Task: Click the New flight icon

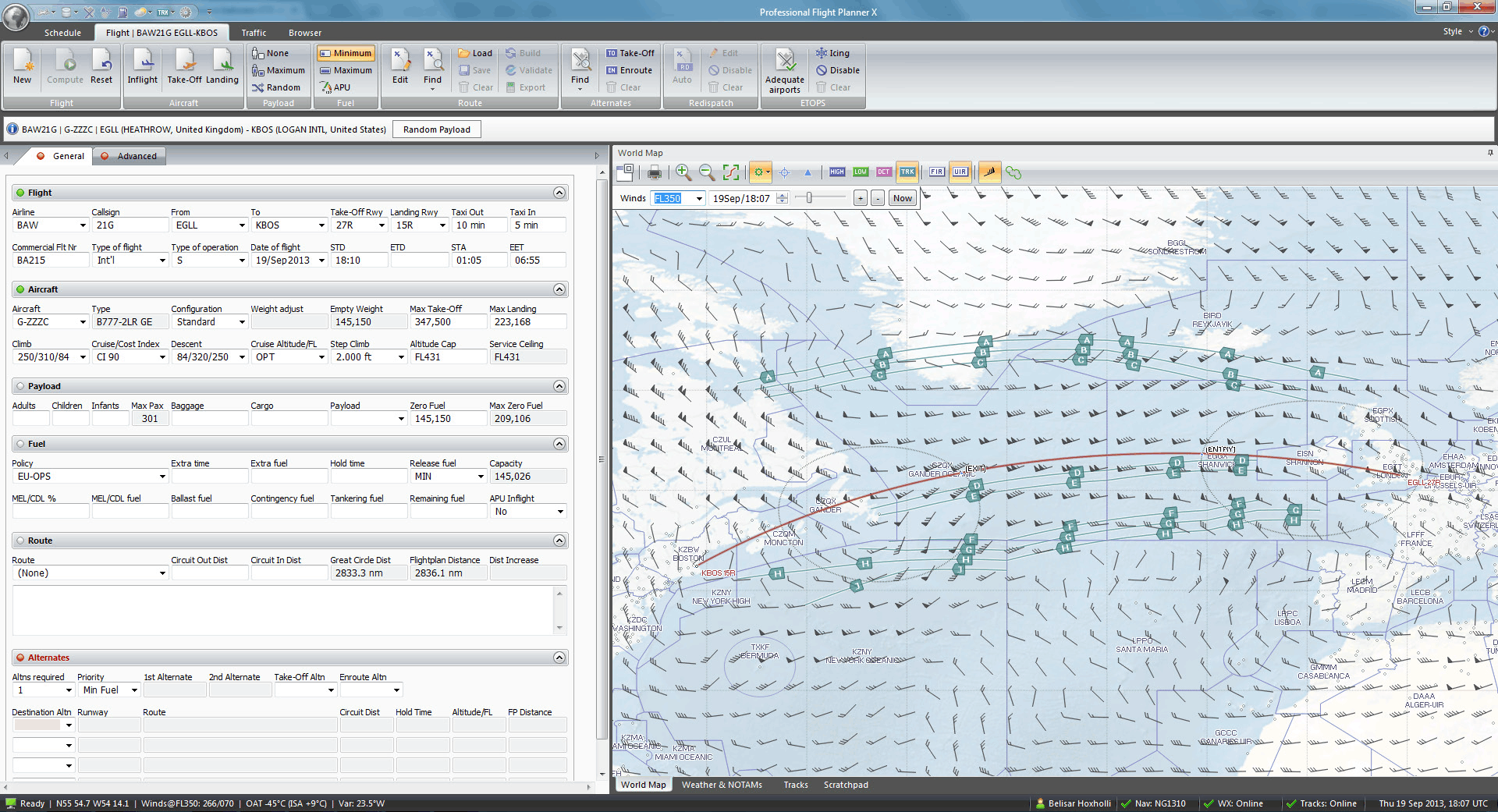Action: pos(23,66)
